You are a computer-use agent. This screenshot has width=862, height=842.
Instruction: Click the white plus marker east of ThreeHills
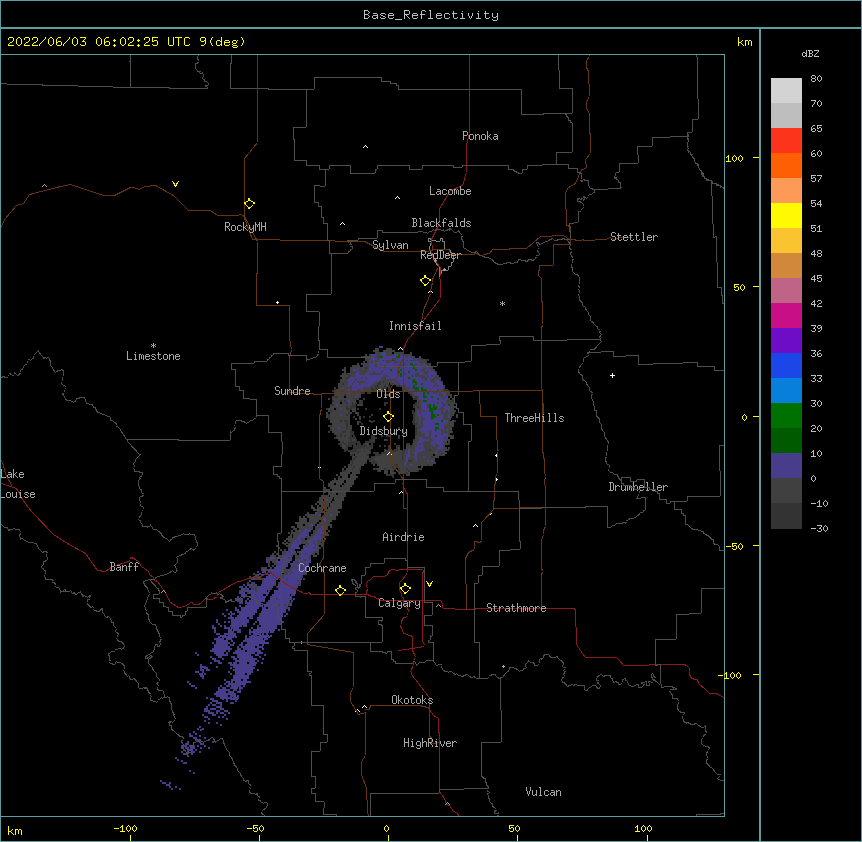(612, 375)
